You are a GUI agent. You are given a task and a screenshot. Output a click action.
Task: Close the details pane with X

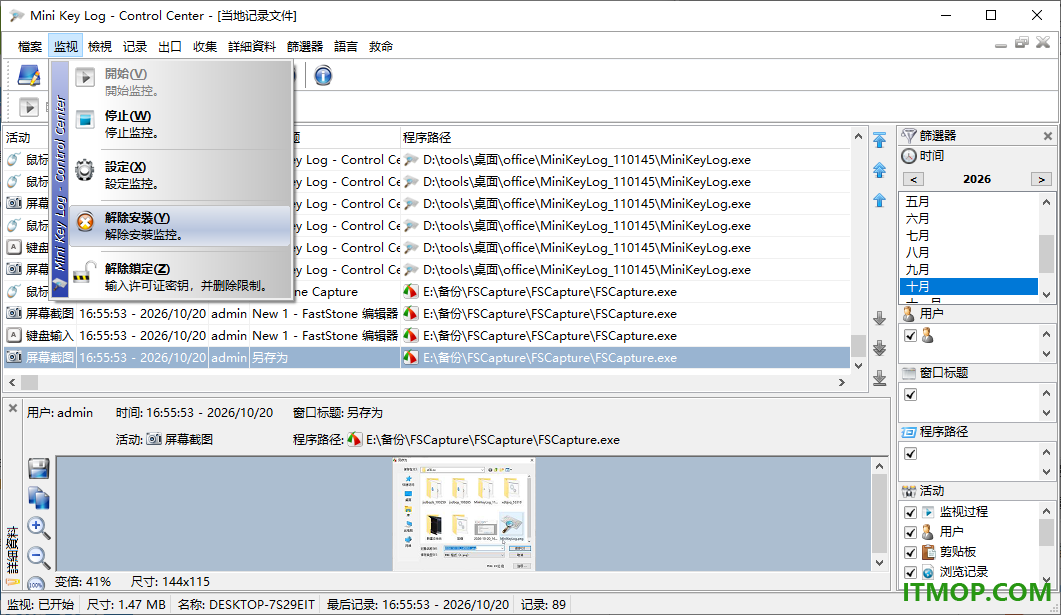[13, 409]
